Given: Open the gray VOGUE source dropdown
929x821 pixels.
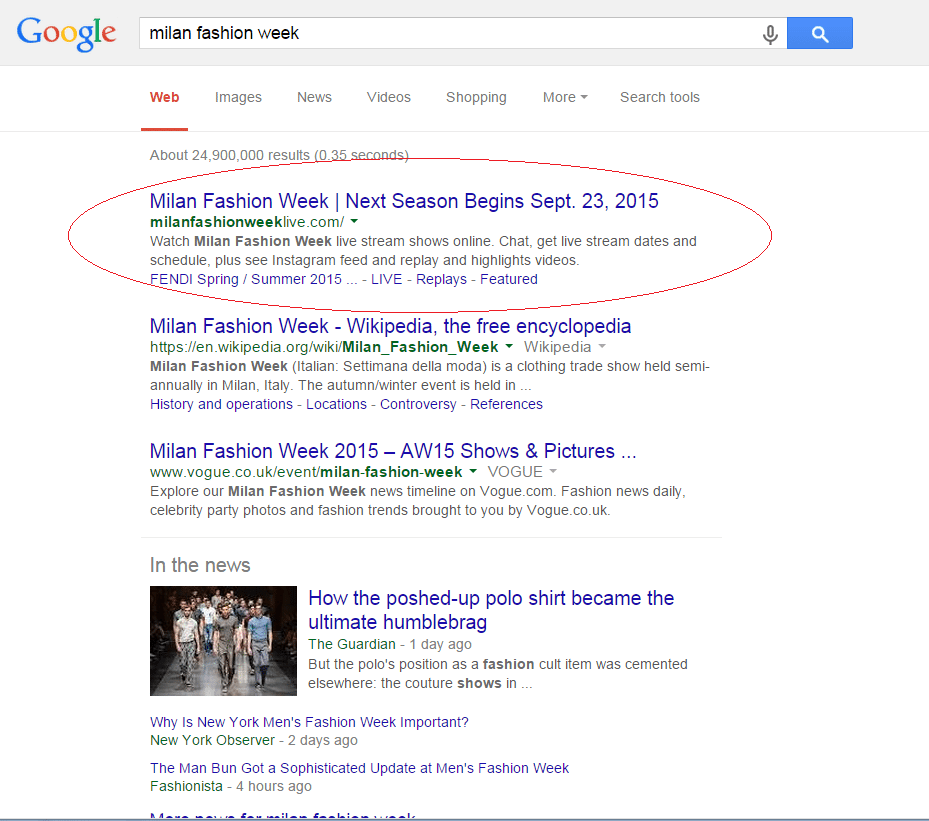Looking at the screenshot, I should pos(553,472).
